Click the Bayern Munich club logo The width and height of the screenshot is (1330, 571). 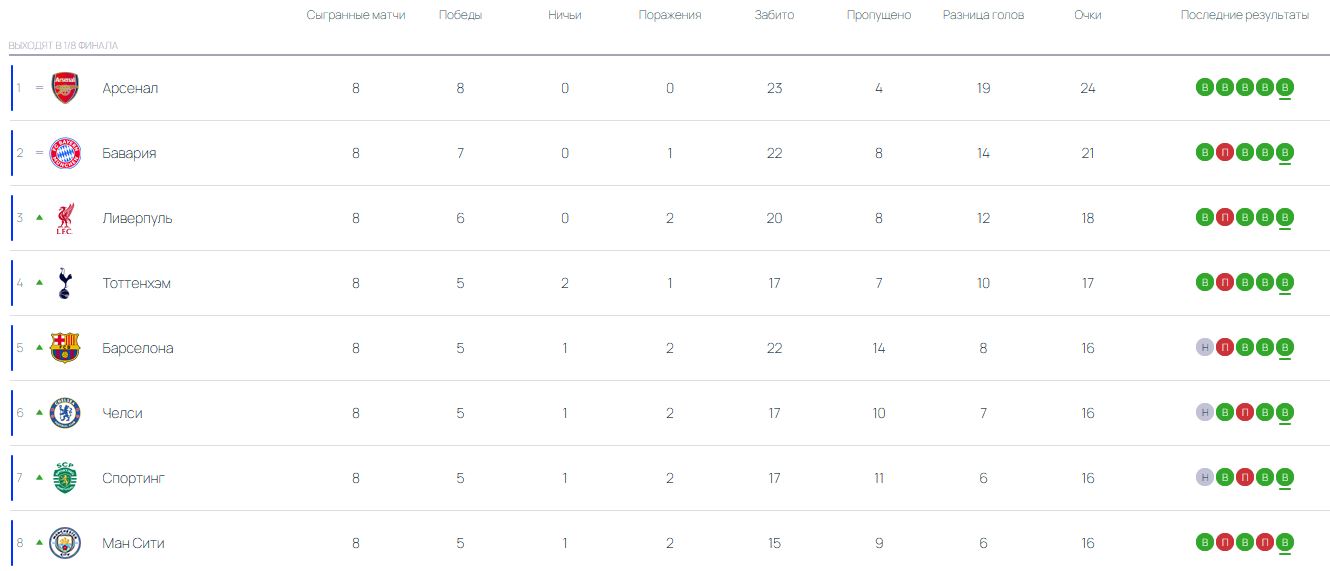[x=65, y=153]
